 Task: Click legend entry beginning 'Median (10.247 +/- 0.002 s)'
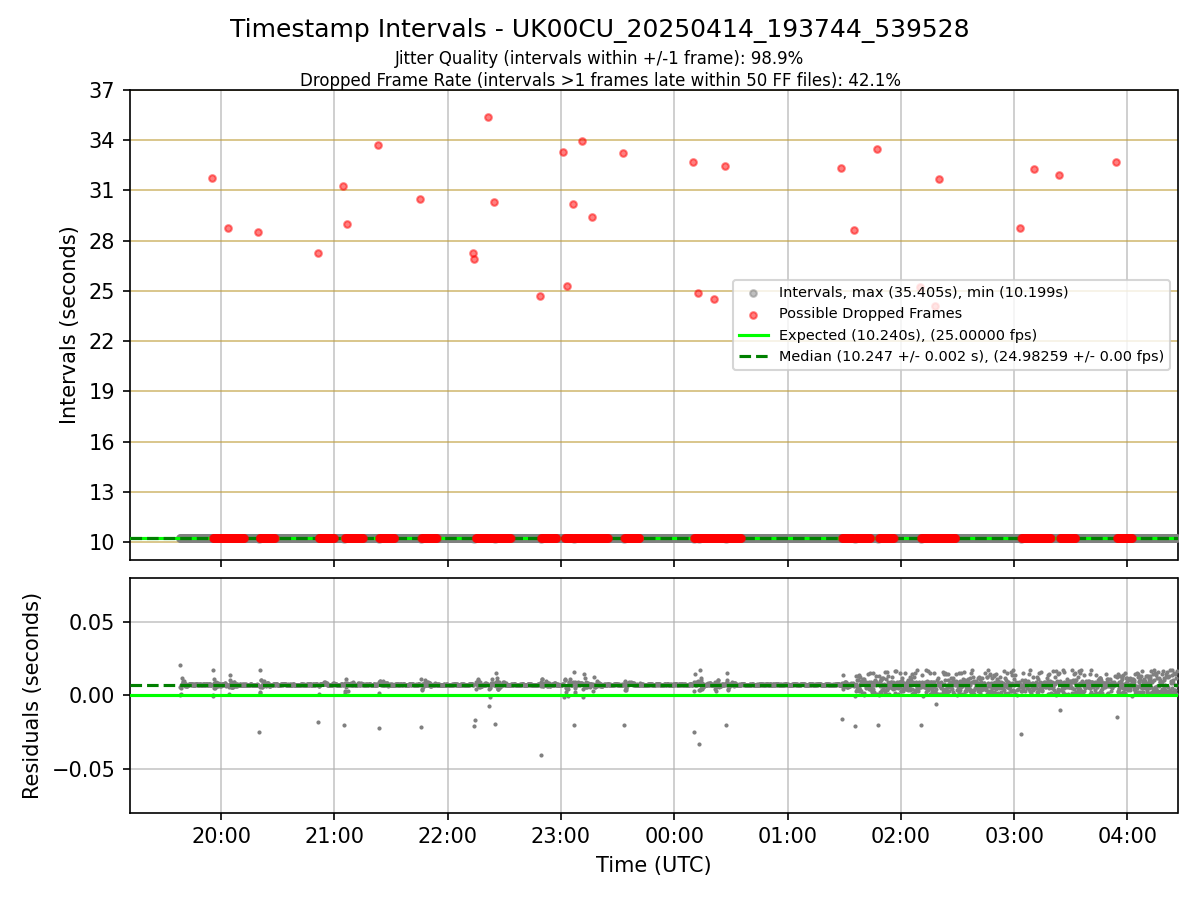tap(971, 356)
